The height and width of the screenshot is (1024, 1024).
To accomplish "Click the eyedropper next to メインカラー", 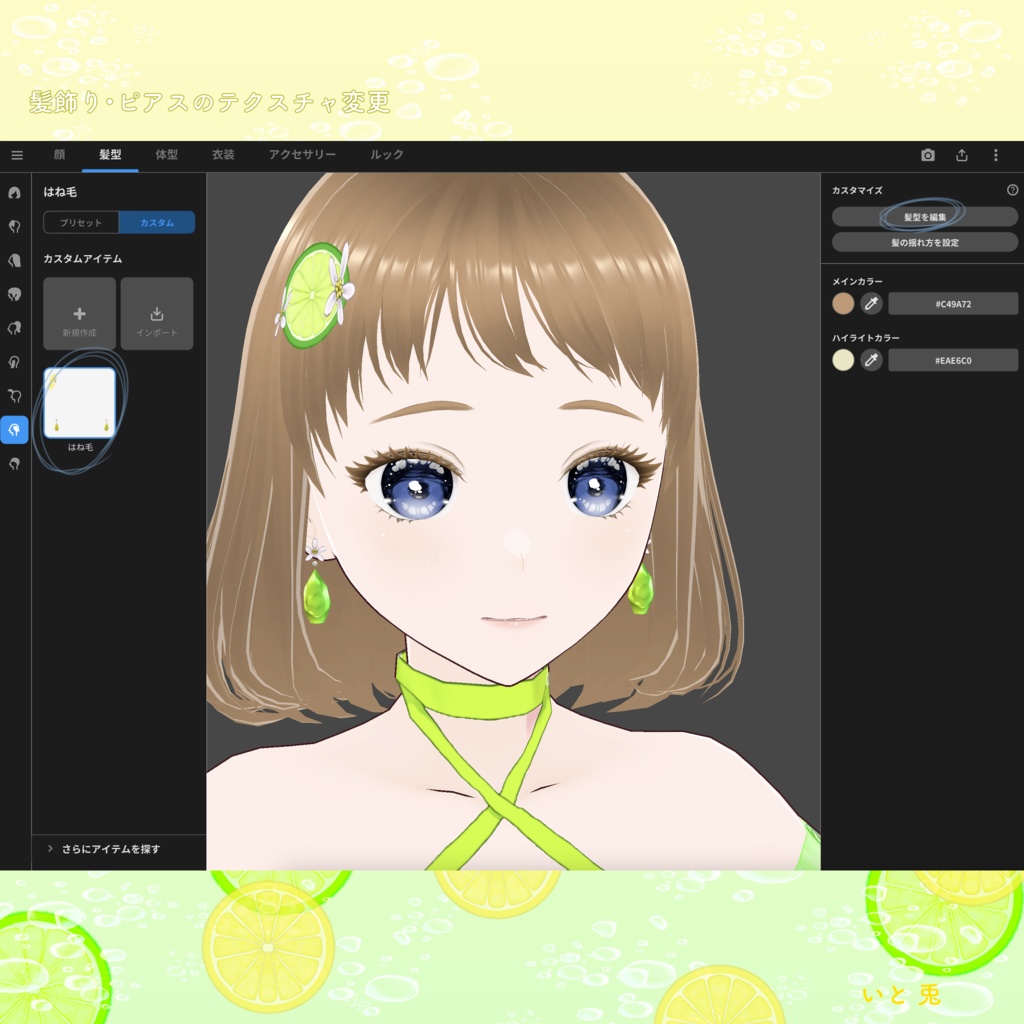I will click(x=871, y=303).
